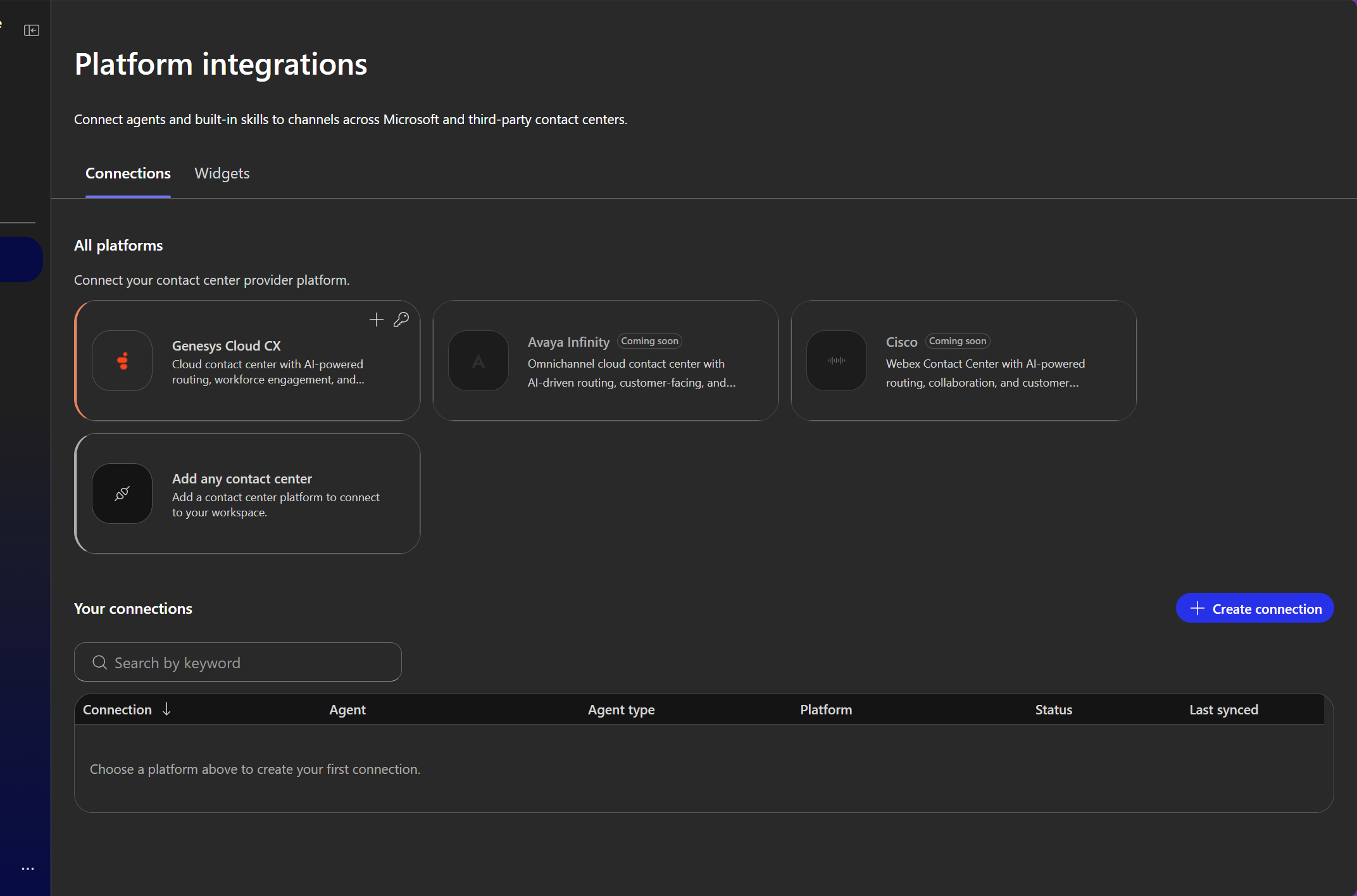1357x896 pixels.
Task: Click the plus icon on Genesys Cloud CX card
Action: (377, 320)
